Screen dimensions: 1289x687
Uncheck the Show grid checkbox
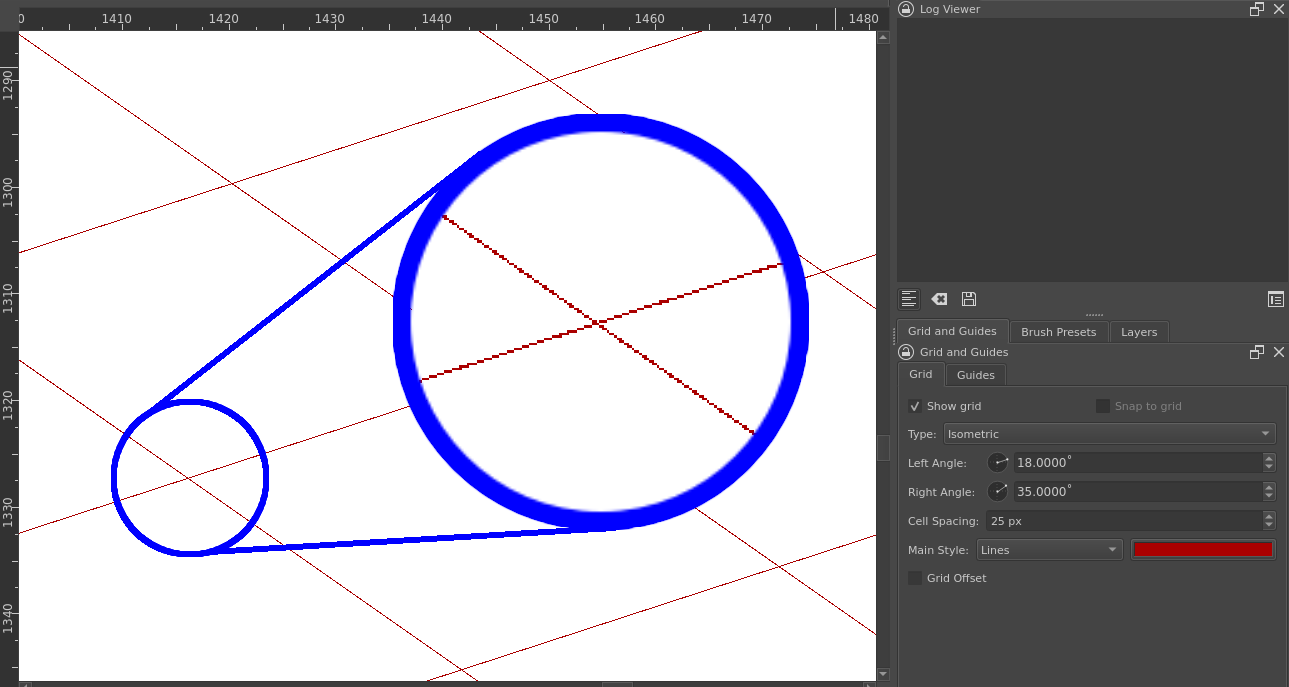click(915, 406)
